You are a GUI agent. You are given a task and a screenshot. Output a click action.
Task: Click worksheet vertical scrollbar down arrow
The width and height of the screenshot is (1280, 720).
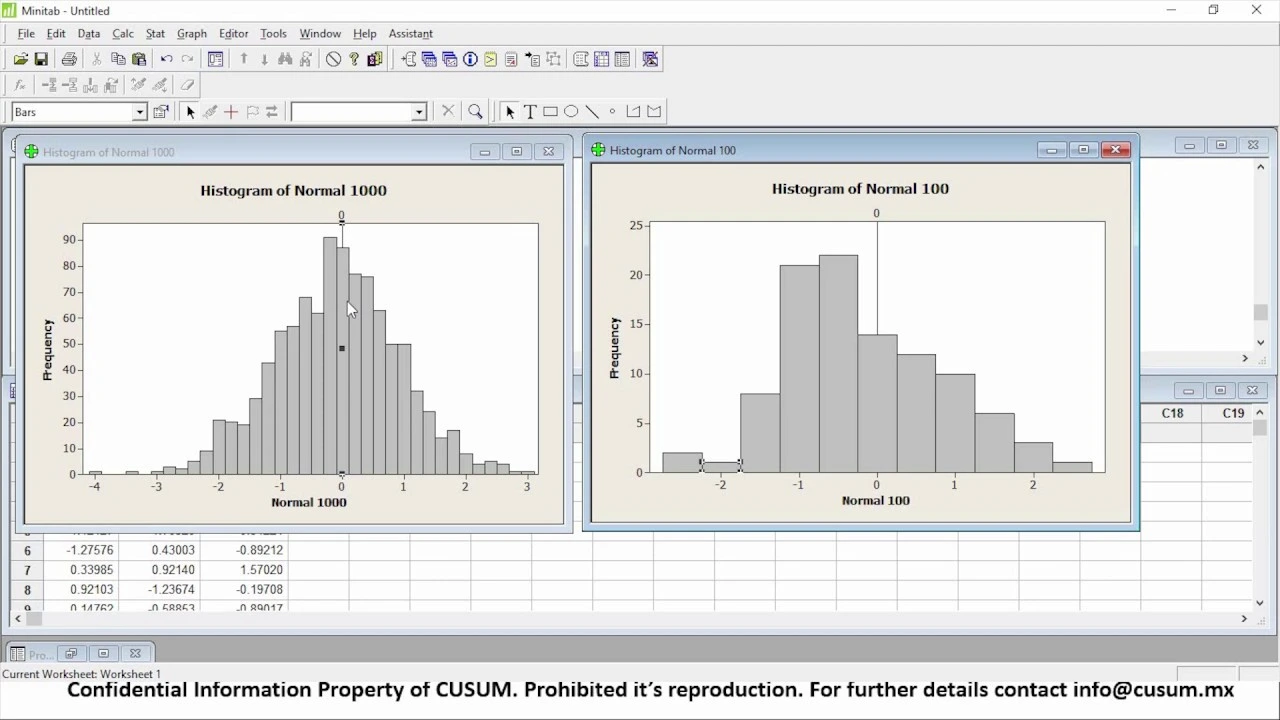[1260, 602]
